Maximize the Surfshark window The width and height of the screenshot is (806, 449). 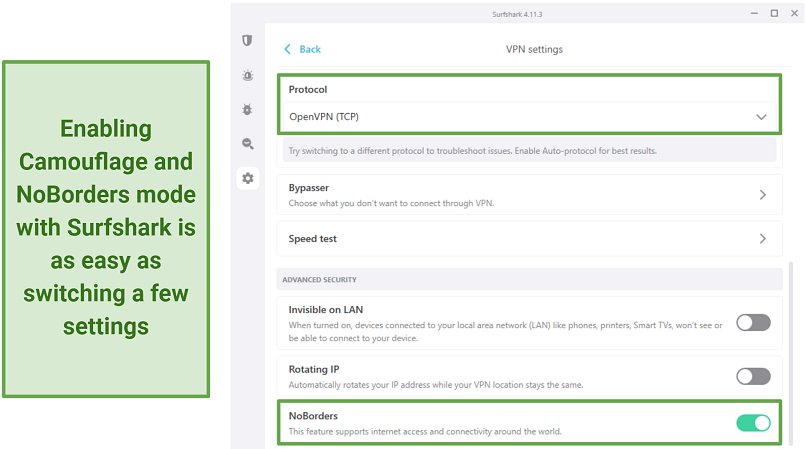(x=774, y=13)
